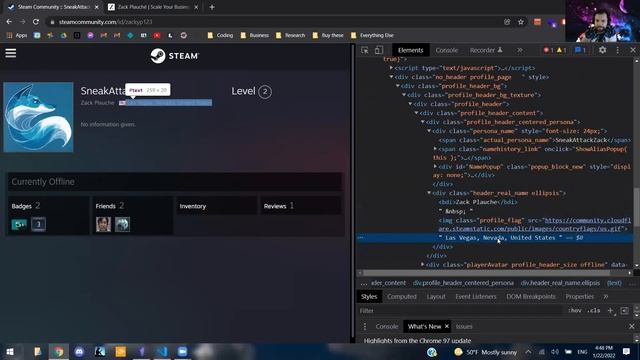The width and height of the screenshot is (640, 360).
Task: Open the Properties tab
Action: 580,297
